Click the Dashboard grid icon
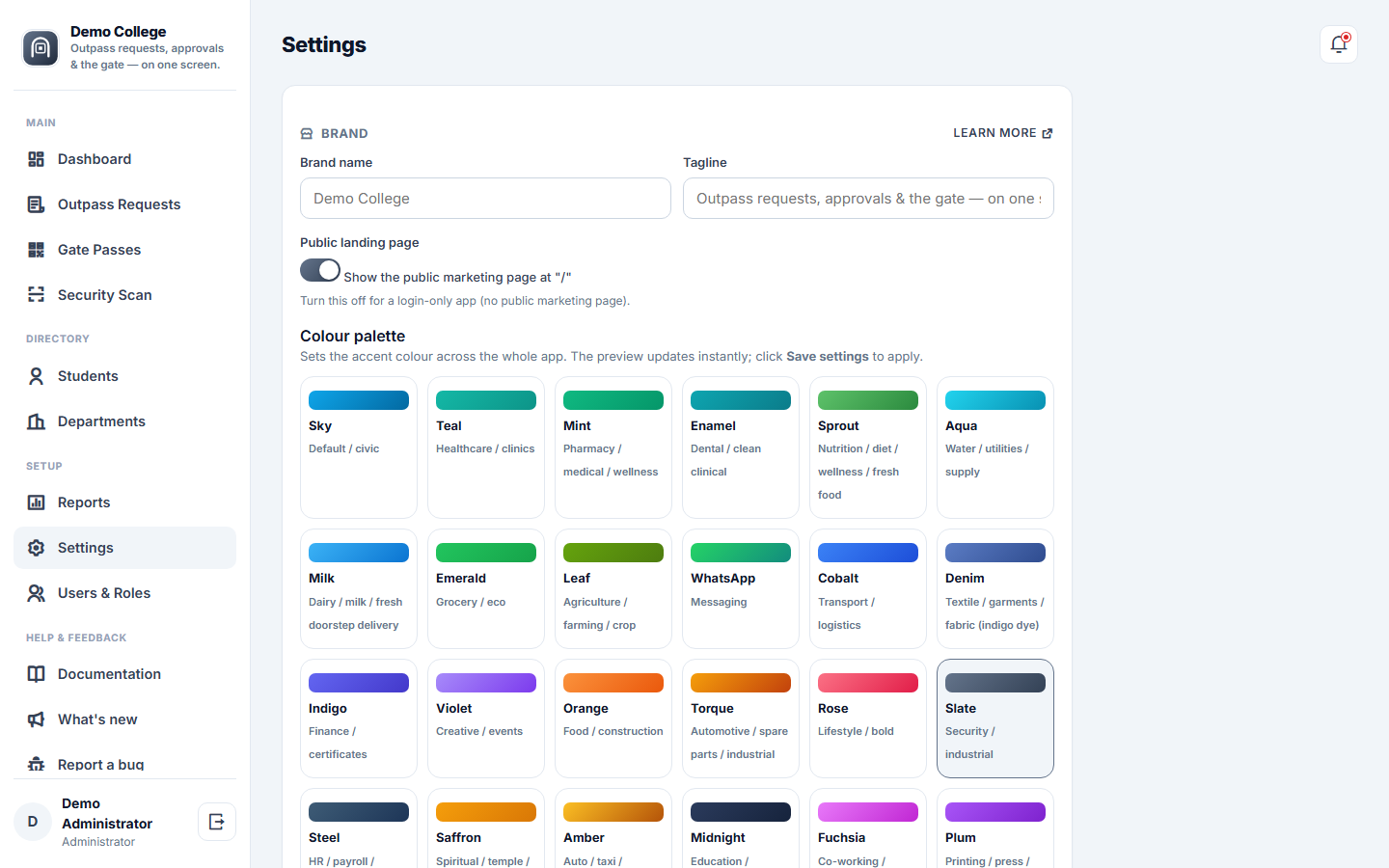Viewport: 1389px width, 868px height. (37, 159)
